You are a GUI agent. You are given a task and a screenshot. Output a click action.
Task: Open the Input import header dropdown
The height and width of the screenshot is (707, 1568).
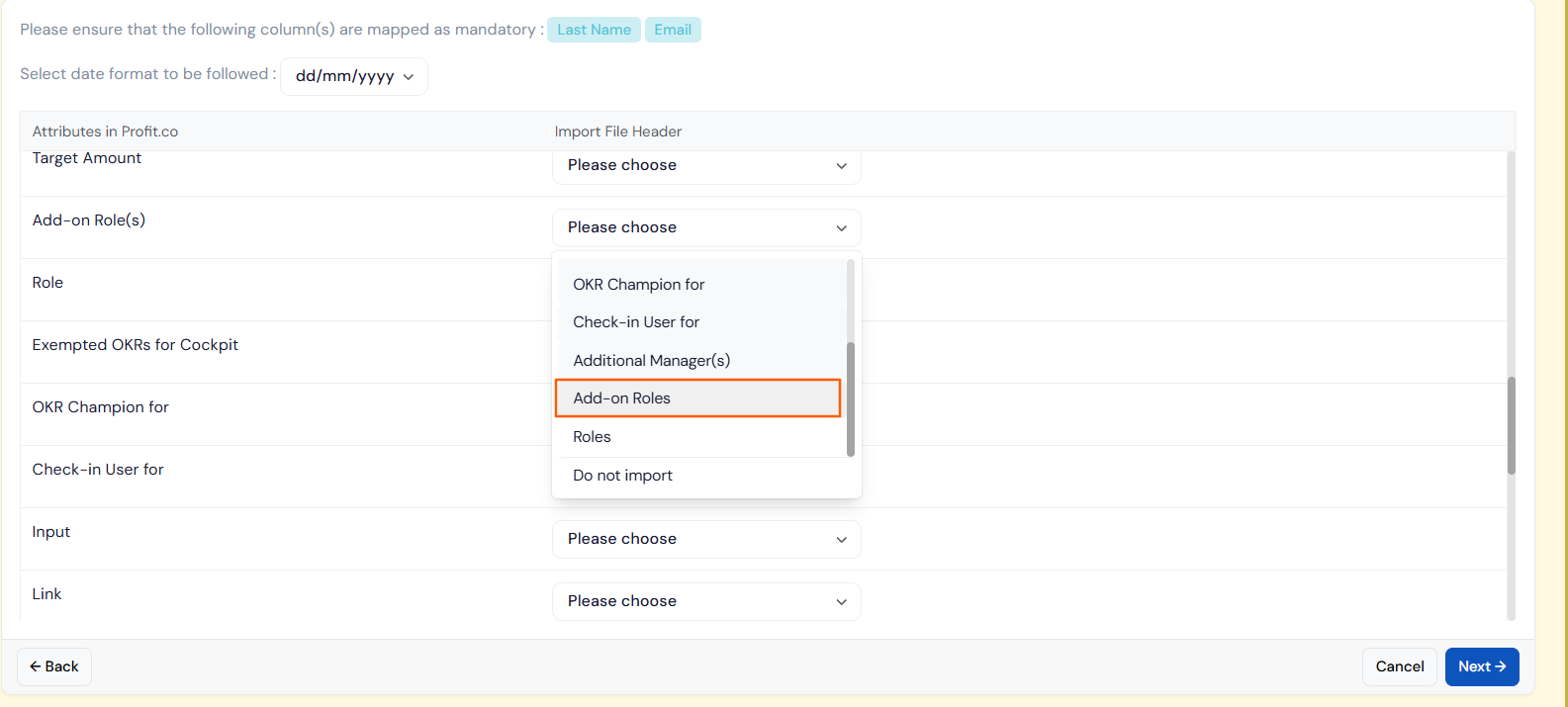tap(706, 539)
